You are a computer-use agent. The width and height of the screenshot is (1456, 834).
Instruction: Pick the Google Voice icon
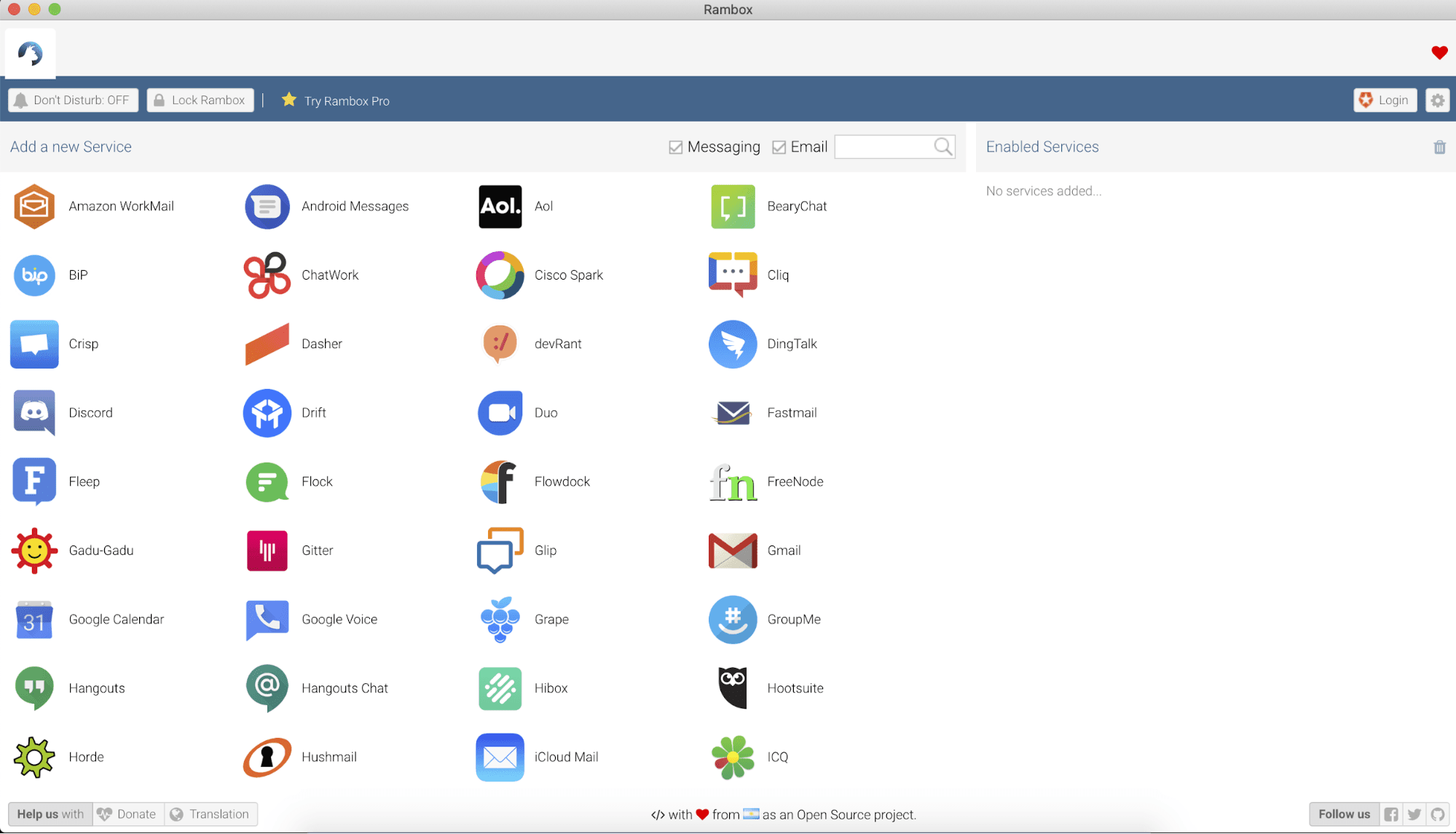[x=267, y=620]
